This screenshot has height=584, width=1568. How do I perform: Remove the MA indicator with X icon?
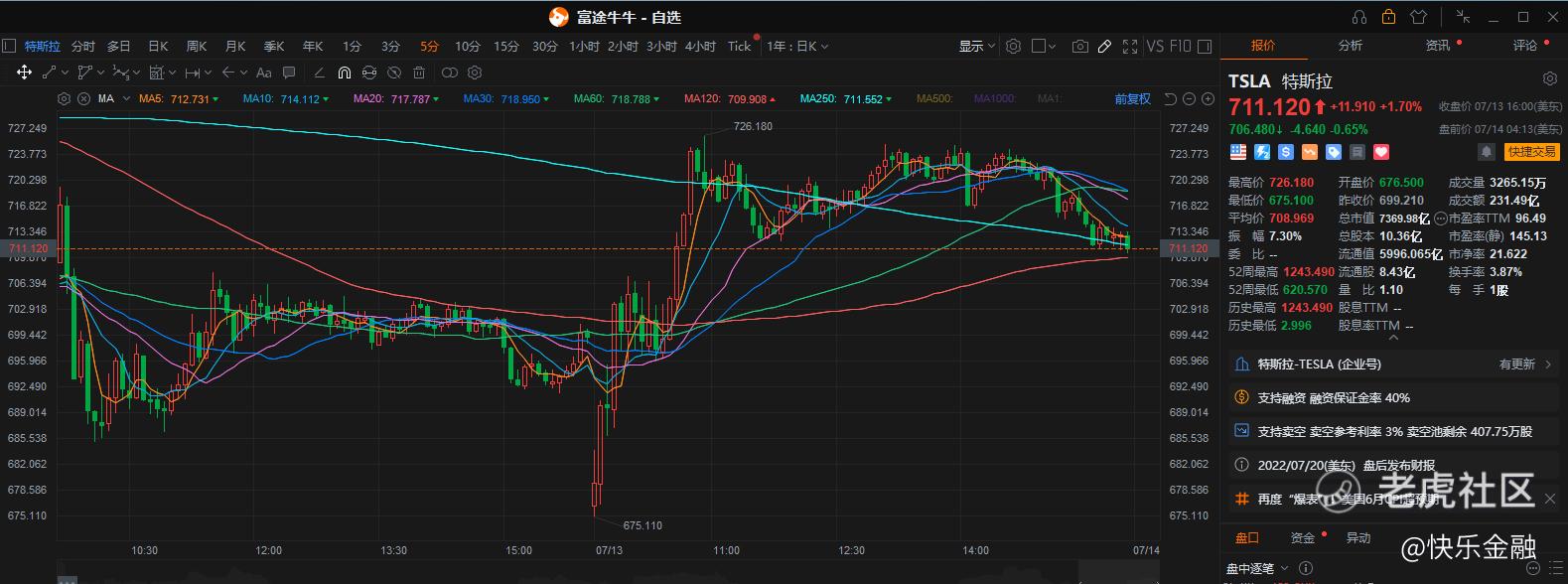coord(83,98)
